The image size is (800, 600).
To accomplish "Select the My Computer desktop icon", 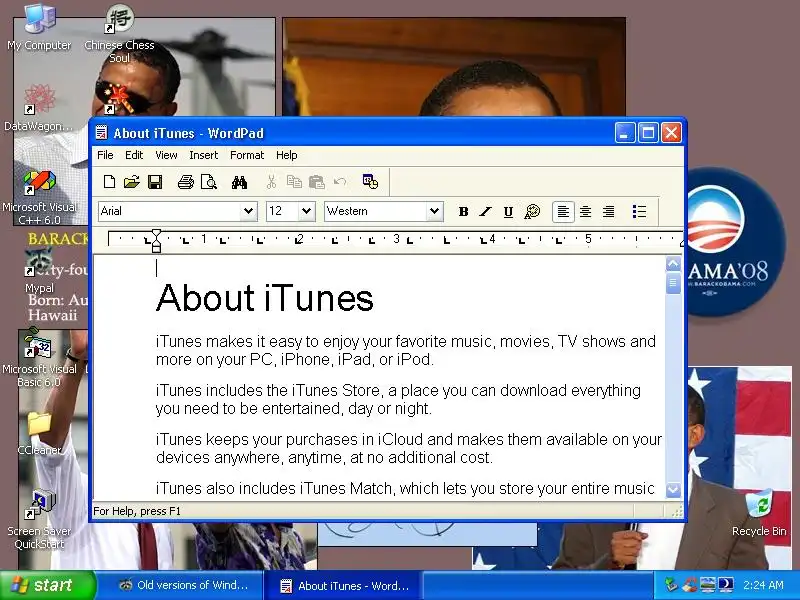I will tap(39, 27).
